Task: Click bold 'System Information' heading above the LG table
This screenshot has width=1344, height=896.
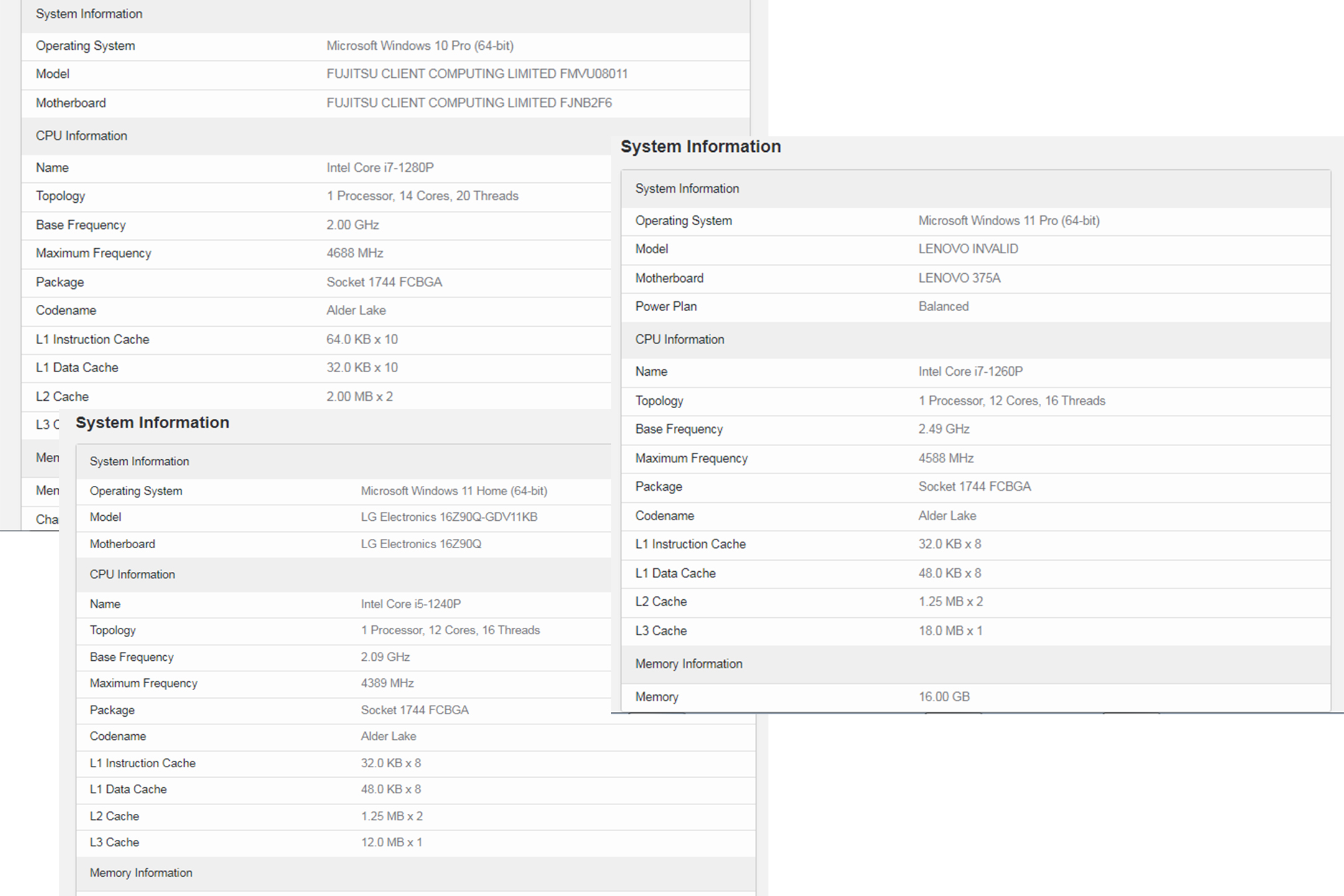Action: (x=152, y=423)
